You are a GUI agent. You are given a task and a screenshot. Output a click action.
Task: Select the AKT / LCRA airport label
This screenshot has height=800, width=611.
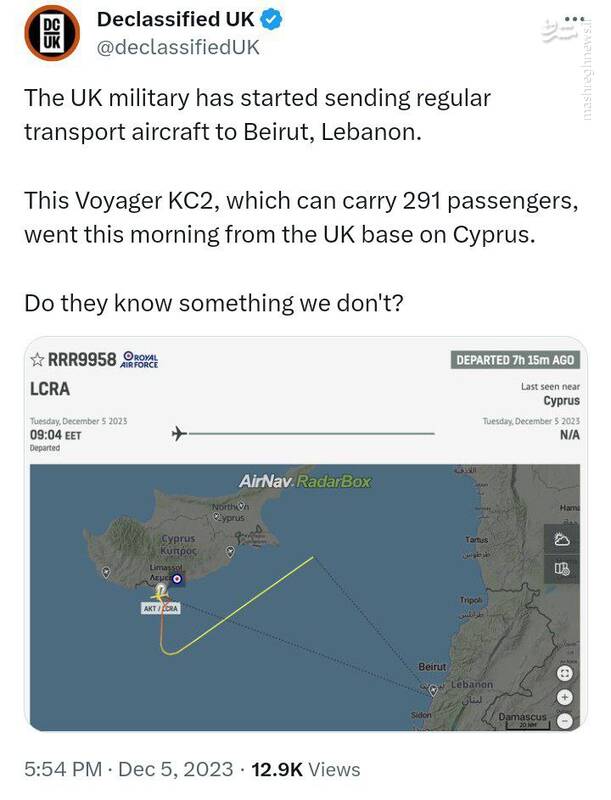[x=160, y=608]
